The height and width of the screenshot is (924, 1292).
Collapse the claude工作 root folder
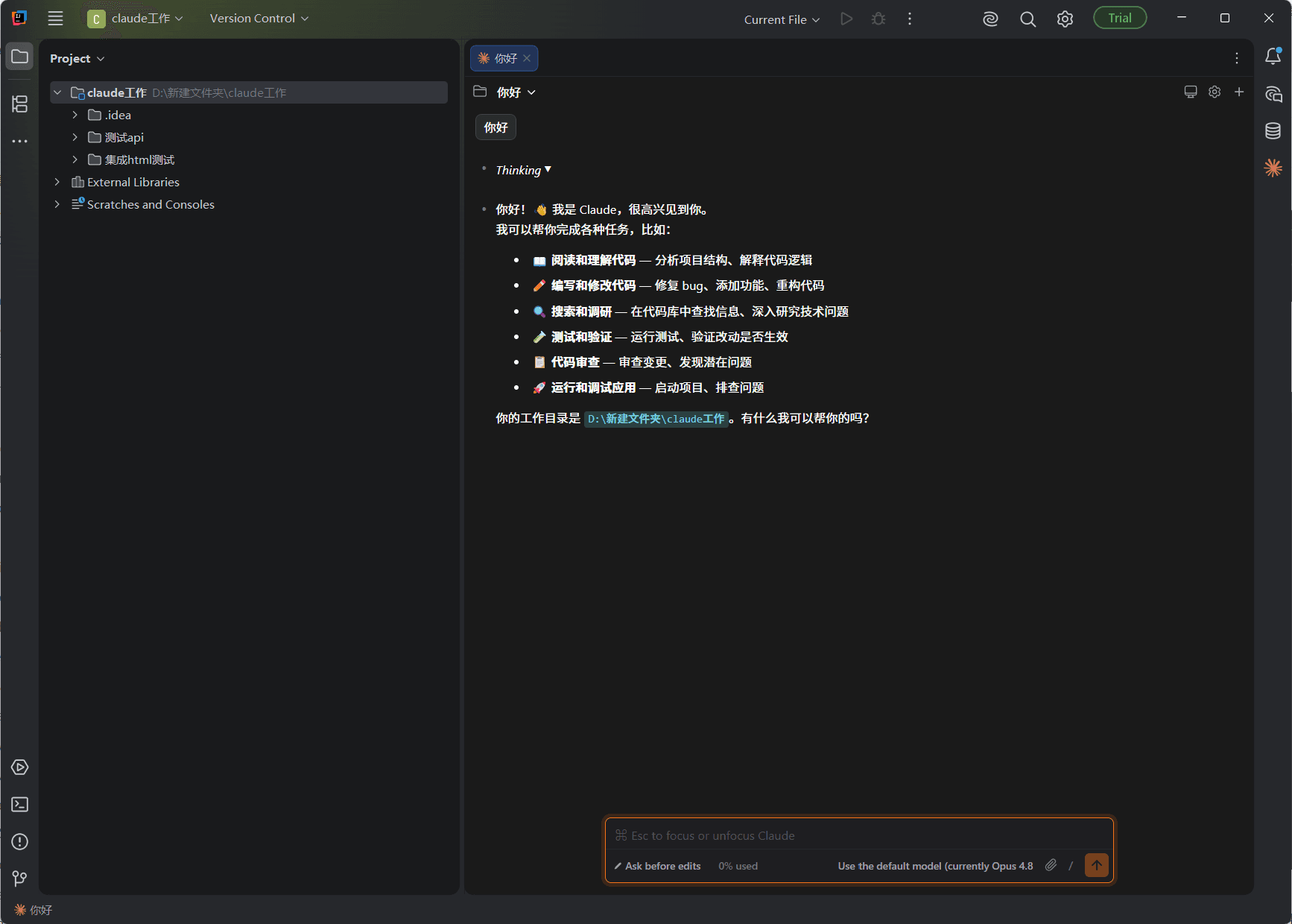pyautogui.click(x=57, y=92)
